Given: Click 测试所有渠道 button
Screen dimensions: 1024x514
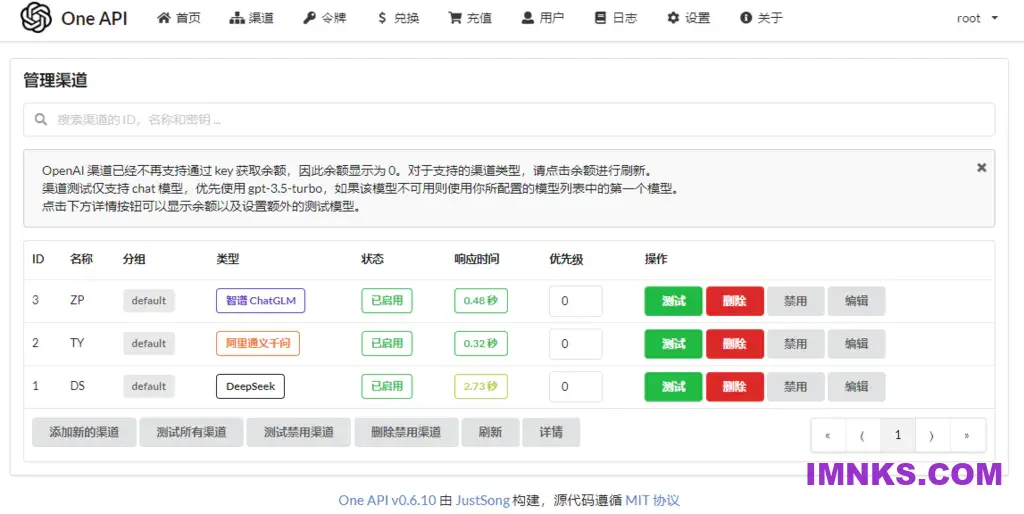Looking at the screenshot, I should (x=191, y=432).
